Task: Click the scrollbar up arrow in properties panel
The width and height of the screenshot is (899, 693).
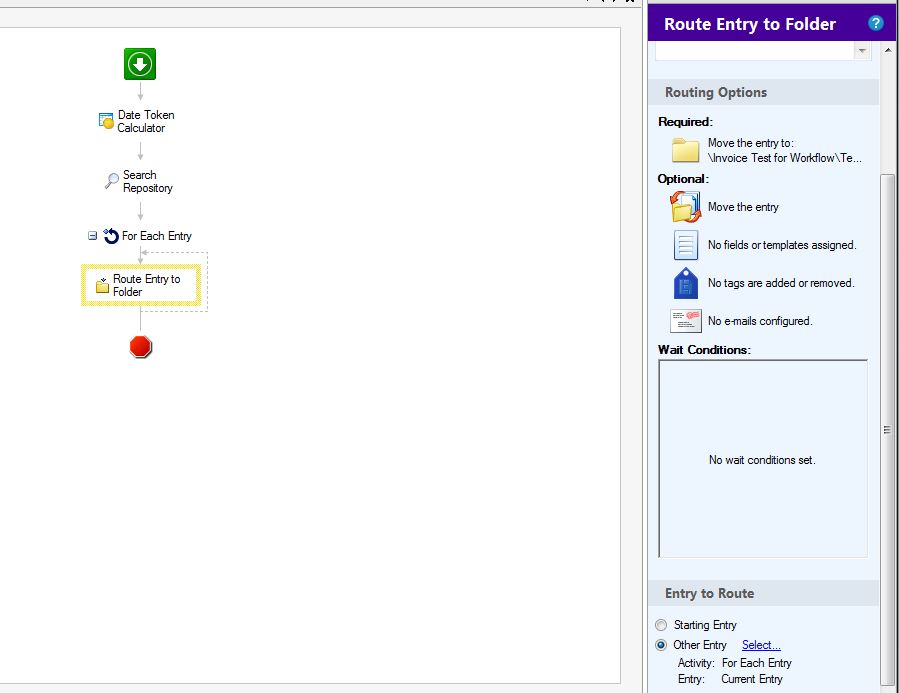Action: [888, 50]
